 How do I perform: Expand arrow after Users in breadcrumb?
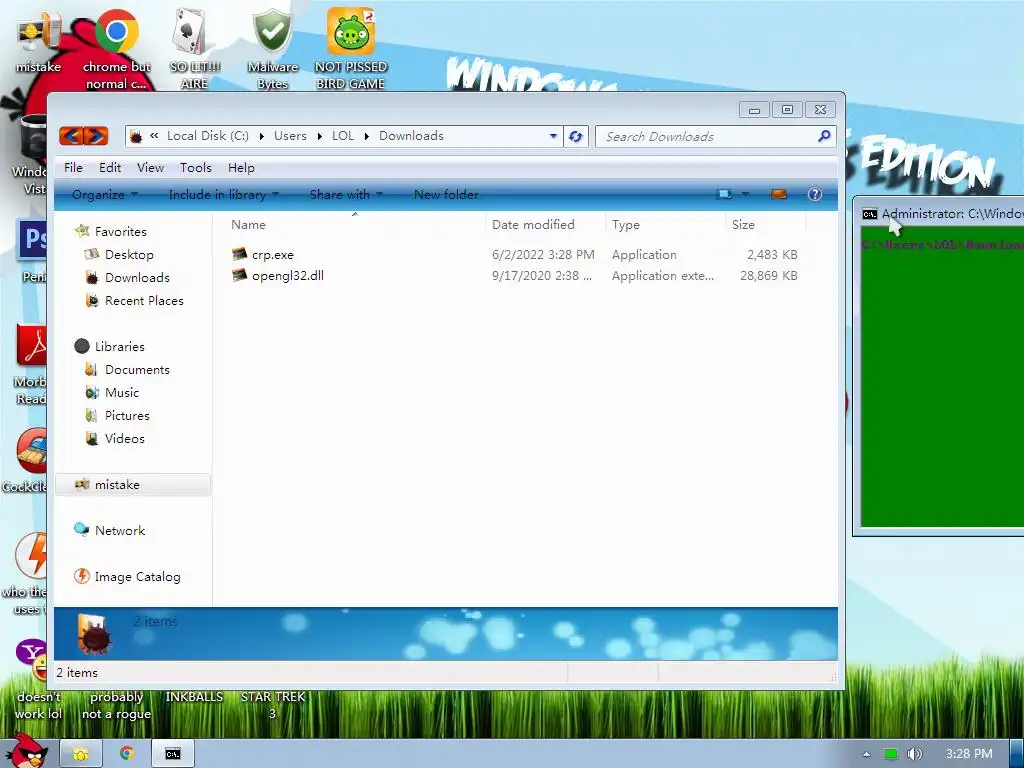tap(319, 136)
